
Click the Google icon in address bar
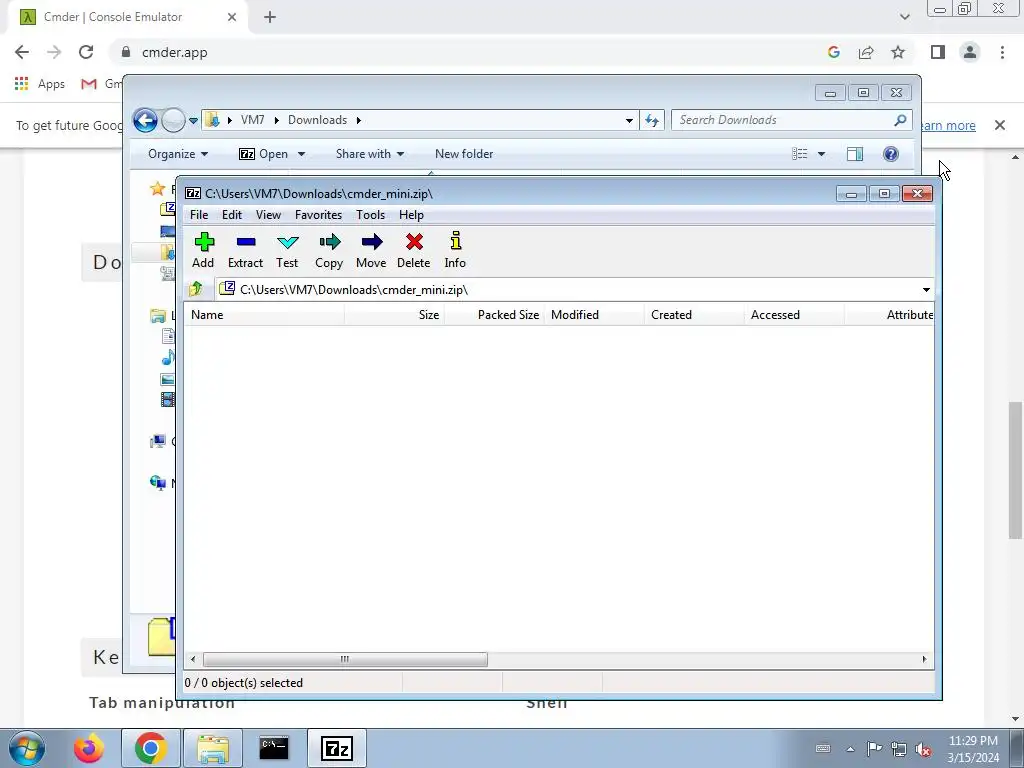pyautogui.click(x=834, y=52)
